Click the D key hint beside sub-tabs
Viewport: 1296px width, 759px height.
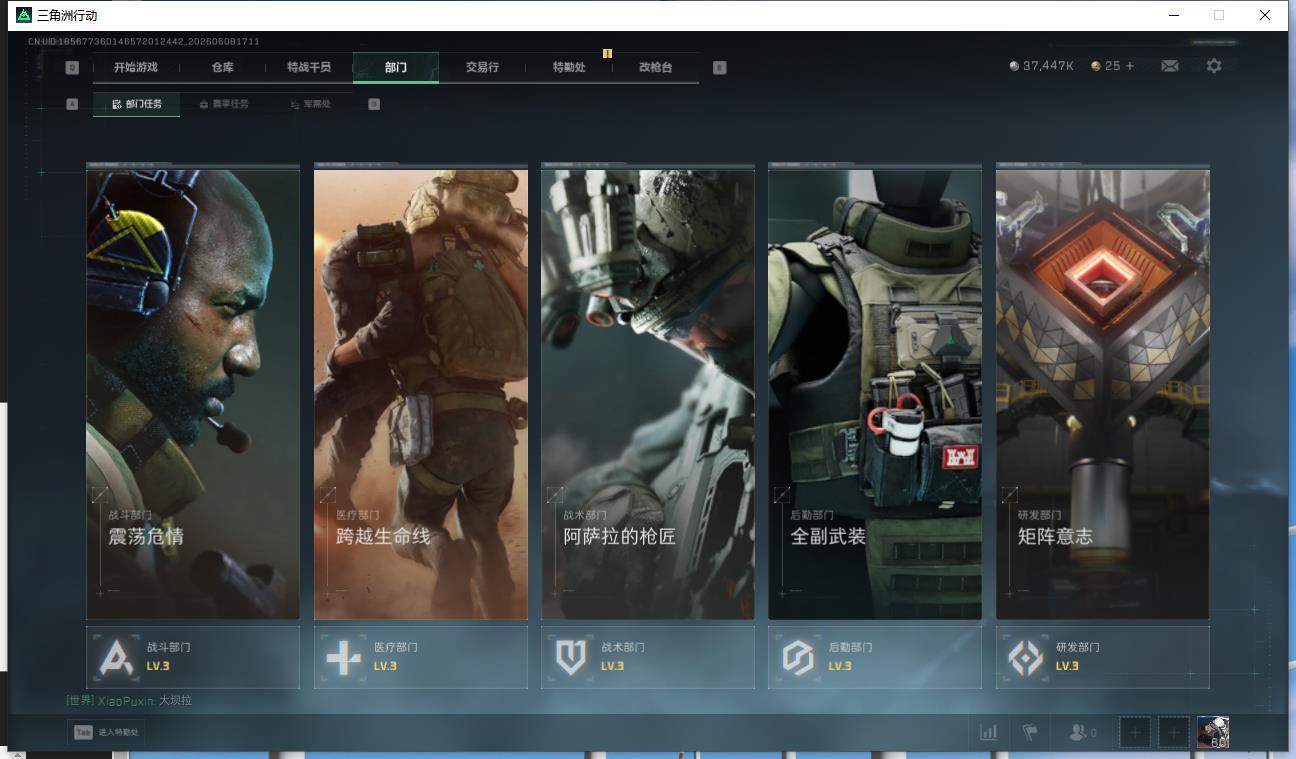(374, 104)
